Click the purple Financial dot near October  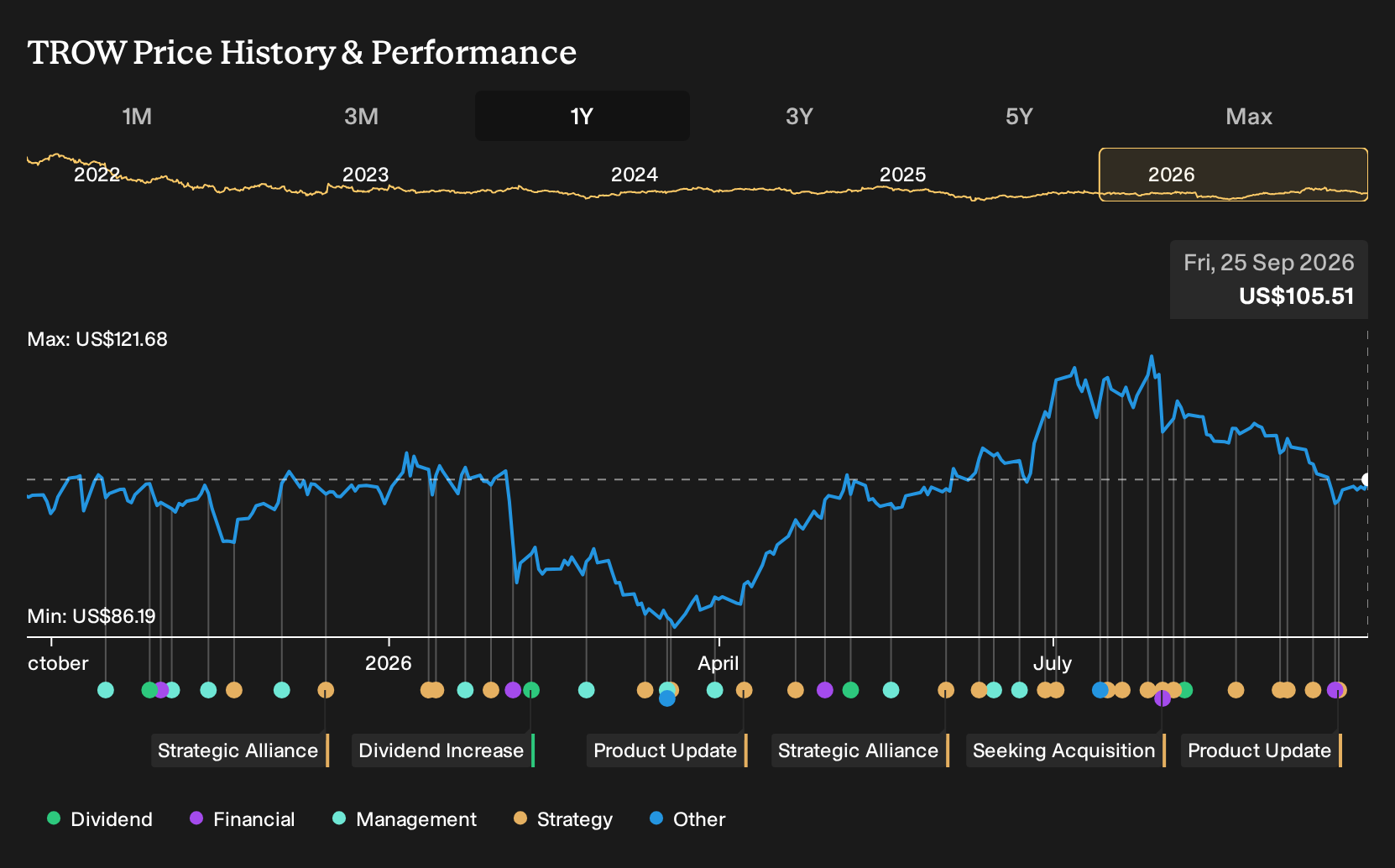[161, 690]
